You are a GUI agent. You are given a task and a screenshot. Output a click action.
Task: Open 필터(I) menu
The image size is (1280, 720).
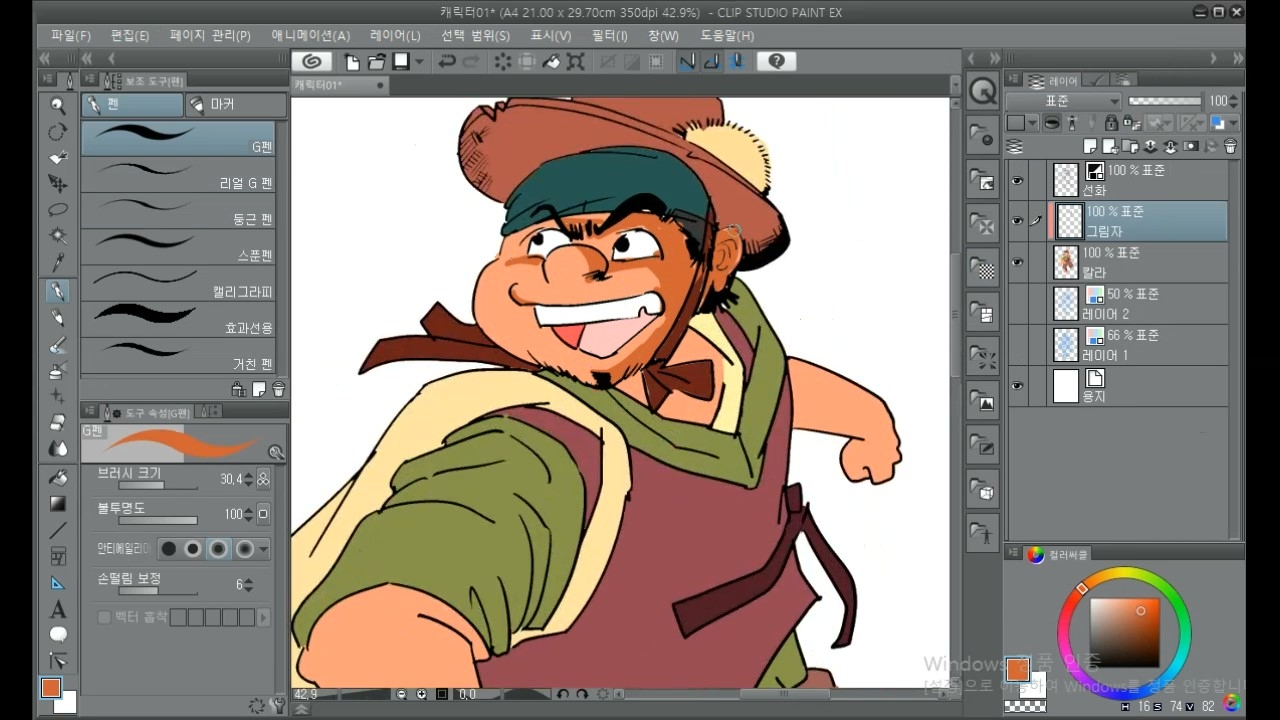coord(610,35)
